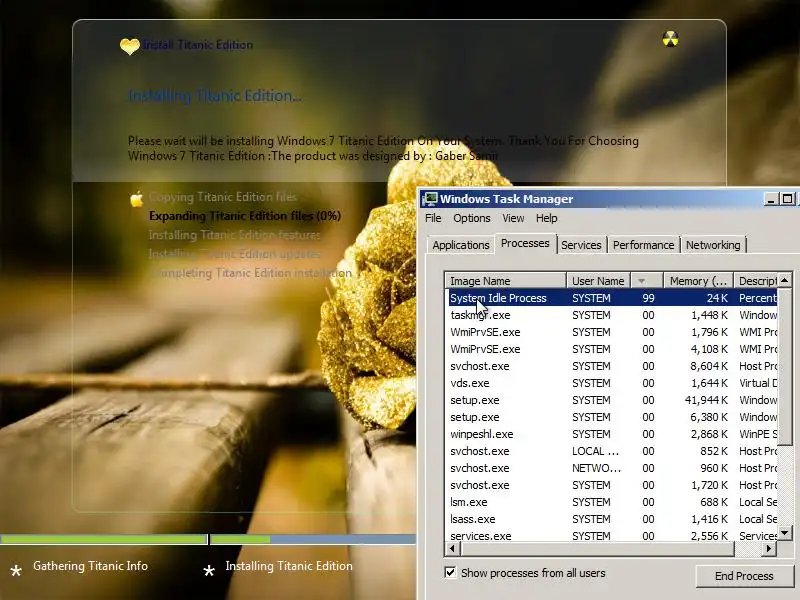Viewport: 800px width, 600px height.
Task: Select the vds.exe process
Action: pyautogui.click(x=612, y=383)
